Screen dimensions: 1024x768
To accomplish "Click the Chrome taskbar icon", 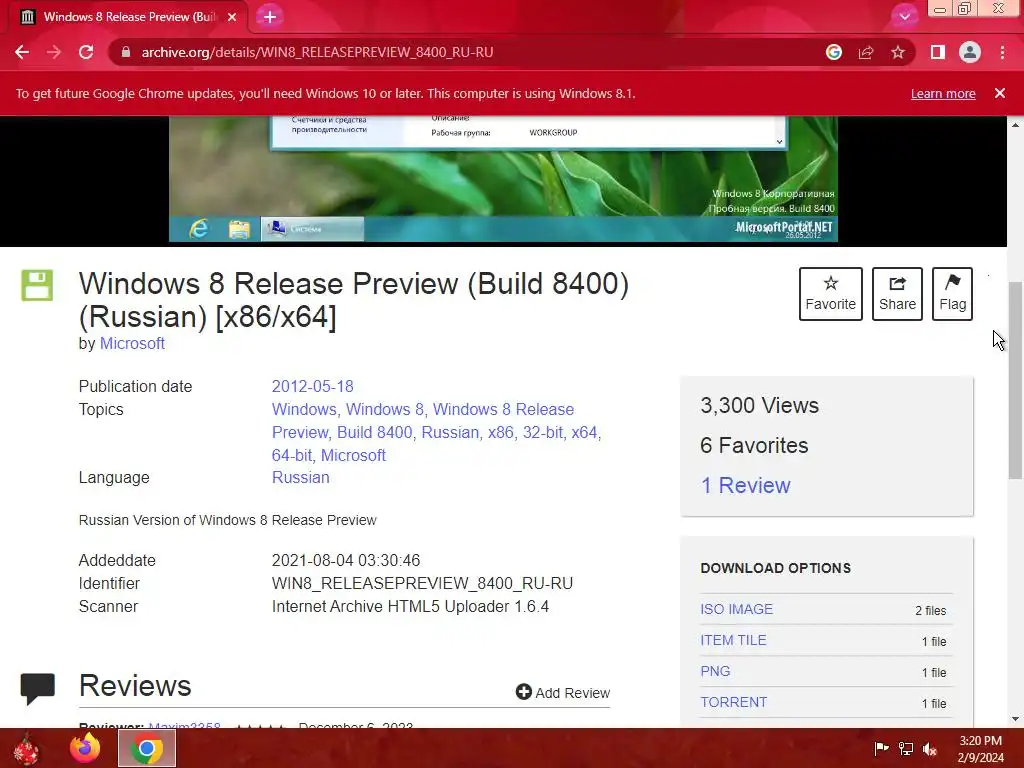I will pyautogui.click(x=147, y=748).
